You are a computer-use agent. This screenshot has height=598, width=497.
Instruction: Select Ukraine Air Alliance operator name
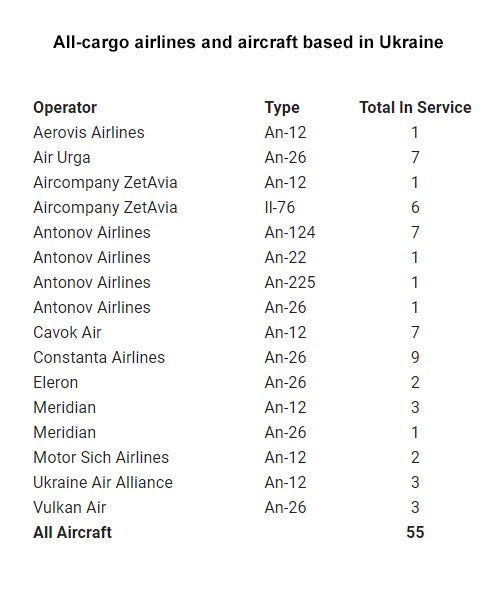[103, 482]
